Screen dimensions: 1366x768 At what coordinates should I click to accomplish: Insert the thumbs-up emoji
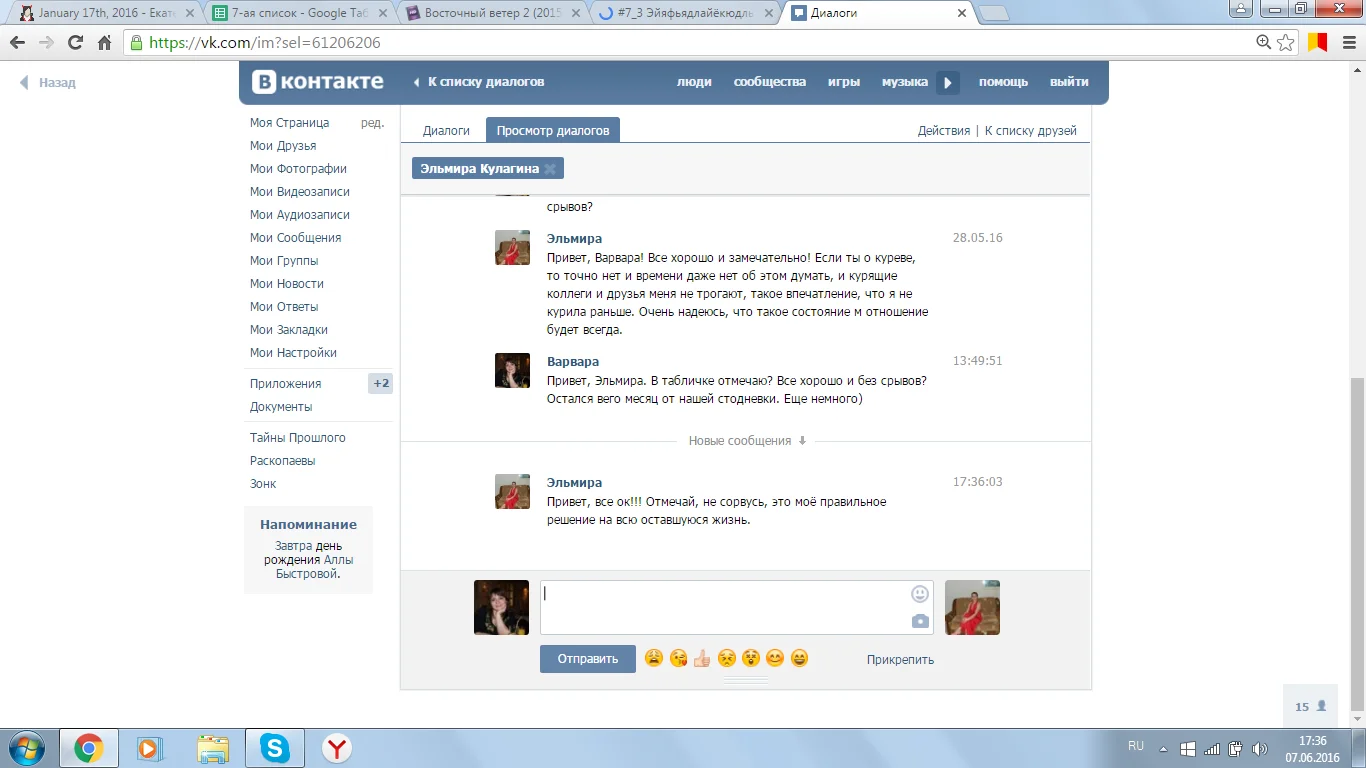click(x=702, y=658)
